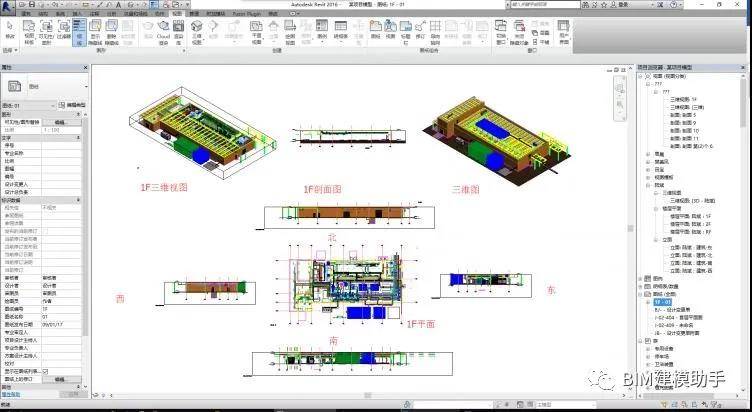The width and height of the screenshot is (752, 412).
Task: Open the User Interface ribbon button
Action: click(x=564, y=32)
